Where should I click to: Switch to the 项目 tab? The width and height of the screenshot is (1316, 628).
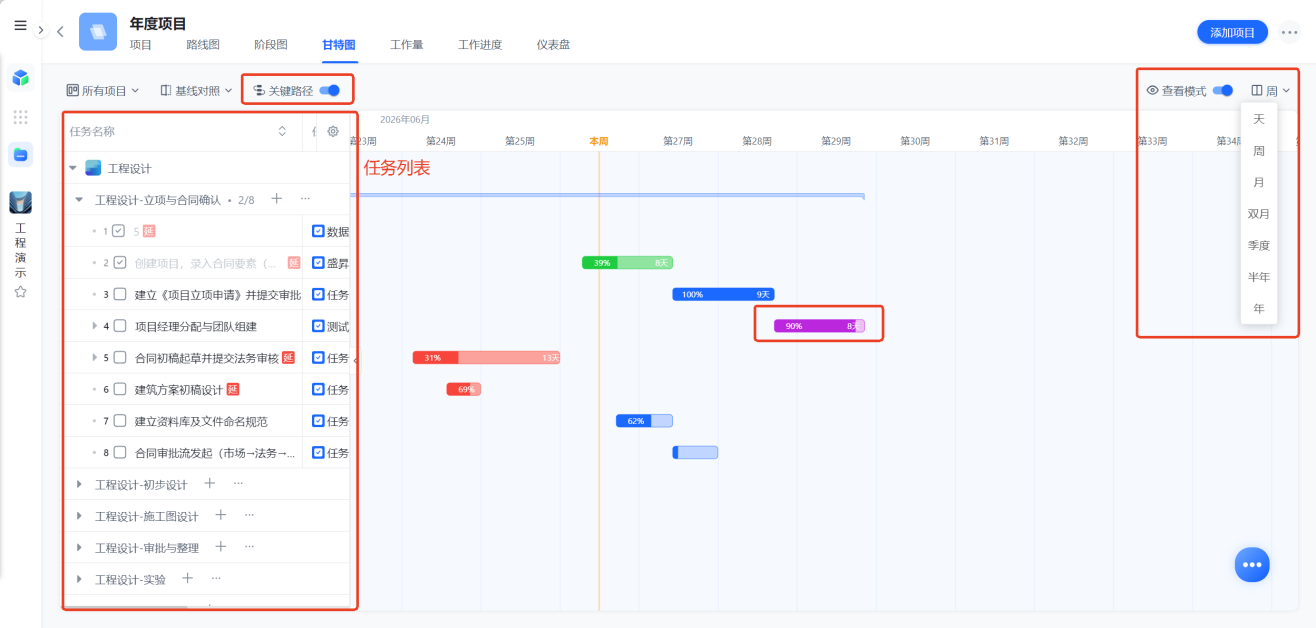click(141, 45)
